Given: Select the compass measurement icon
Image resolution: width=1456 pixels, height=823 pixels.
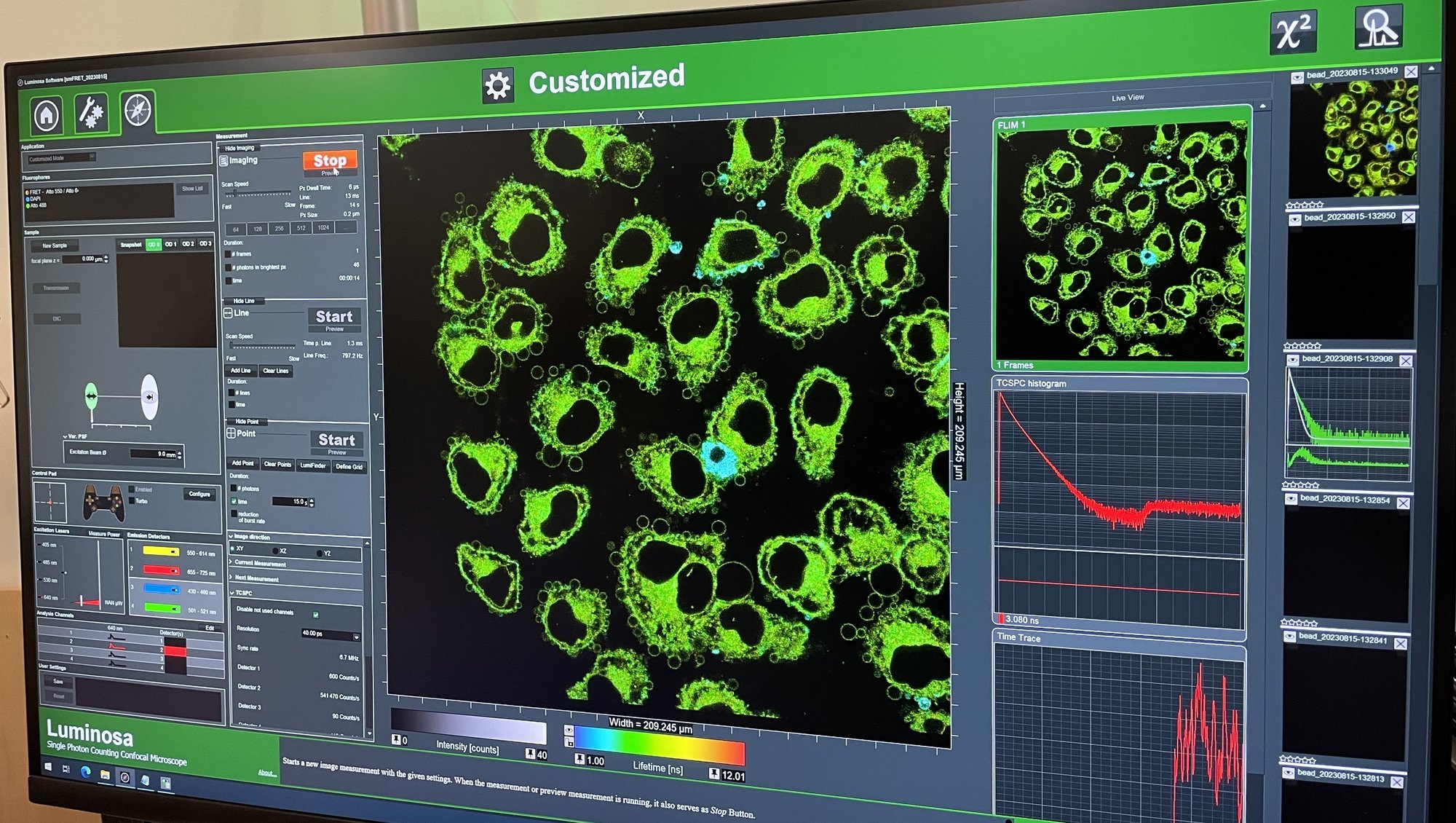Looking at the screenshot, I should [x=137, y=111].
